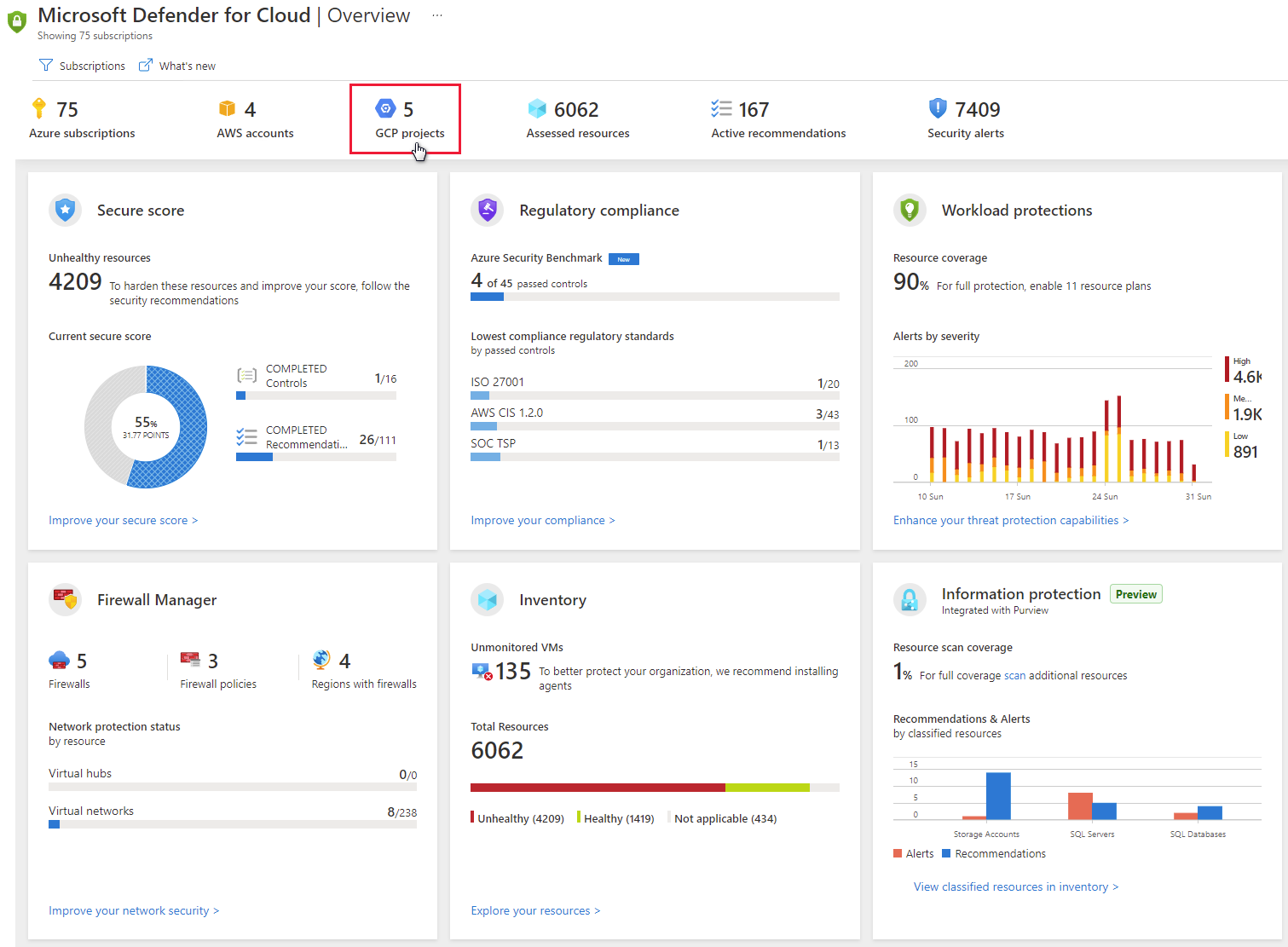This screenshot has height=947, width=1288.
Task: Follow the Improve your compliance link
Action: pos(543,520)
